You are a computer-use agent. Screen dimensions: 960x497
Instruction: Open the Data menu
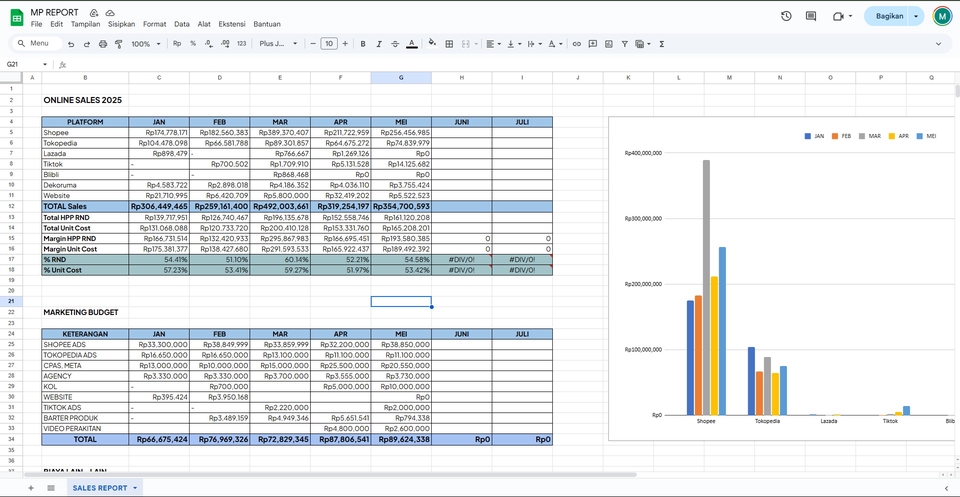[x=181, y=24]
